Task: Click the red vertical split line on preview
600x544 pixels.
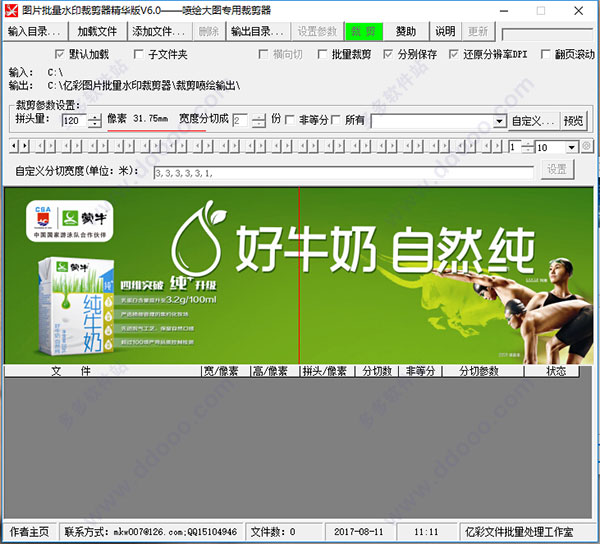Action: (299, 275)
